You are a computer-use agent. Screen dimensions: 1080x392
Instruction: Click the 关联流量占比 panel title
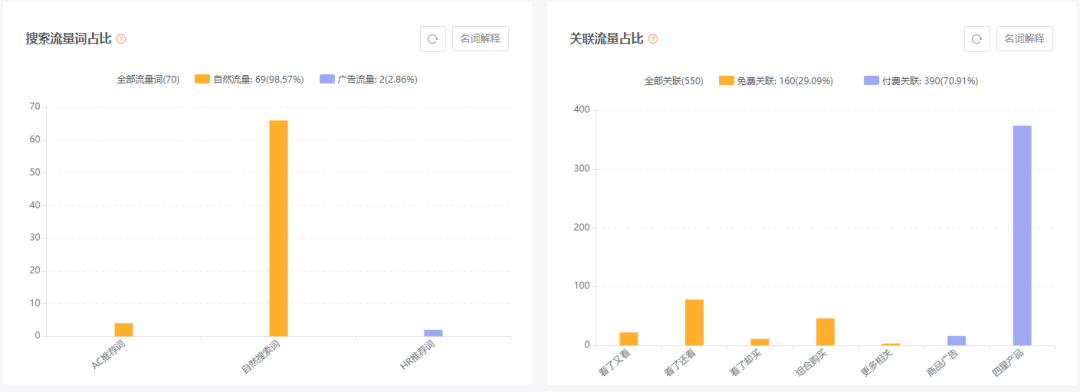click(x=607, y=39)
